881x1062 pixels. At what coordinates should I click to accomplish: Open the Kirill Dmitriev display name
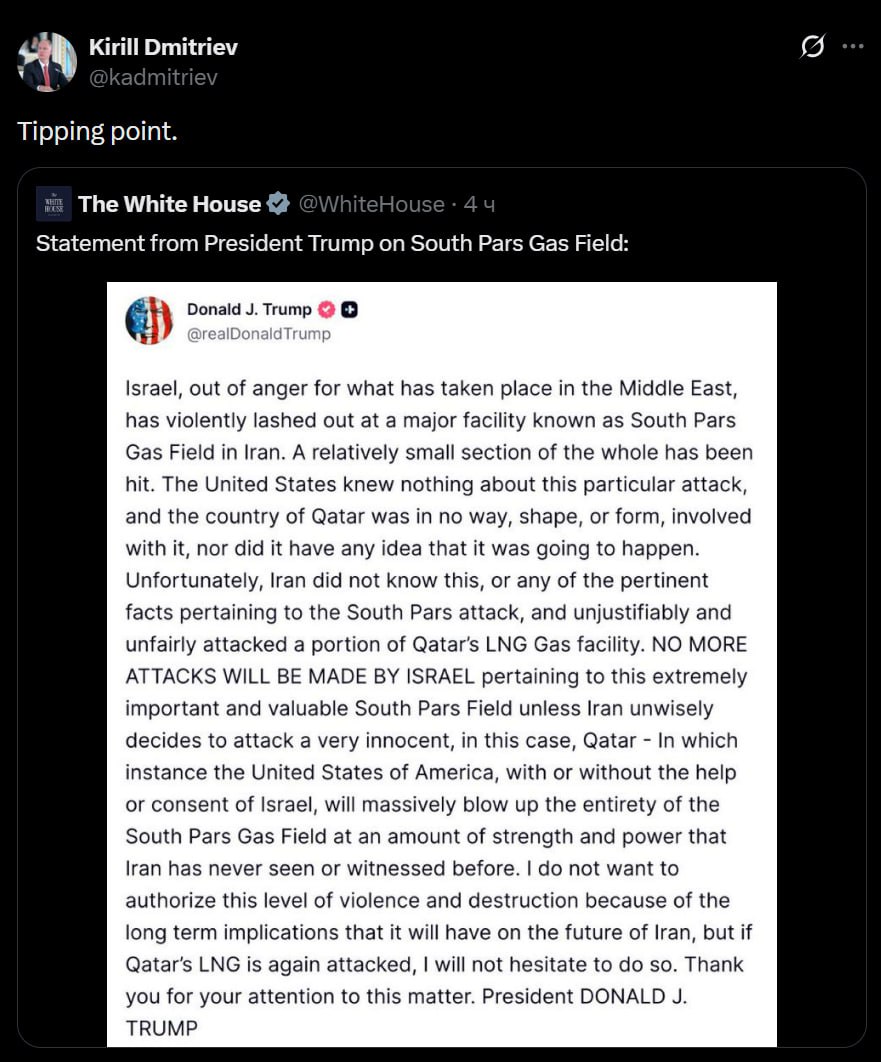point(163,47)
